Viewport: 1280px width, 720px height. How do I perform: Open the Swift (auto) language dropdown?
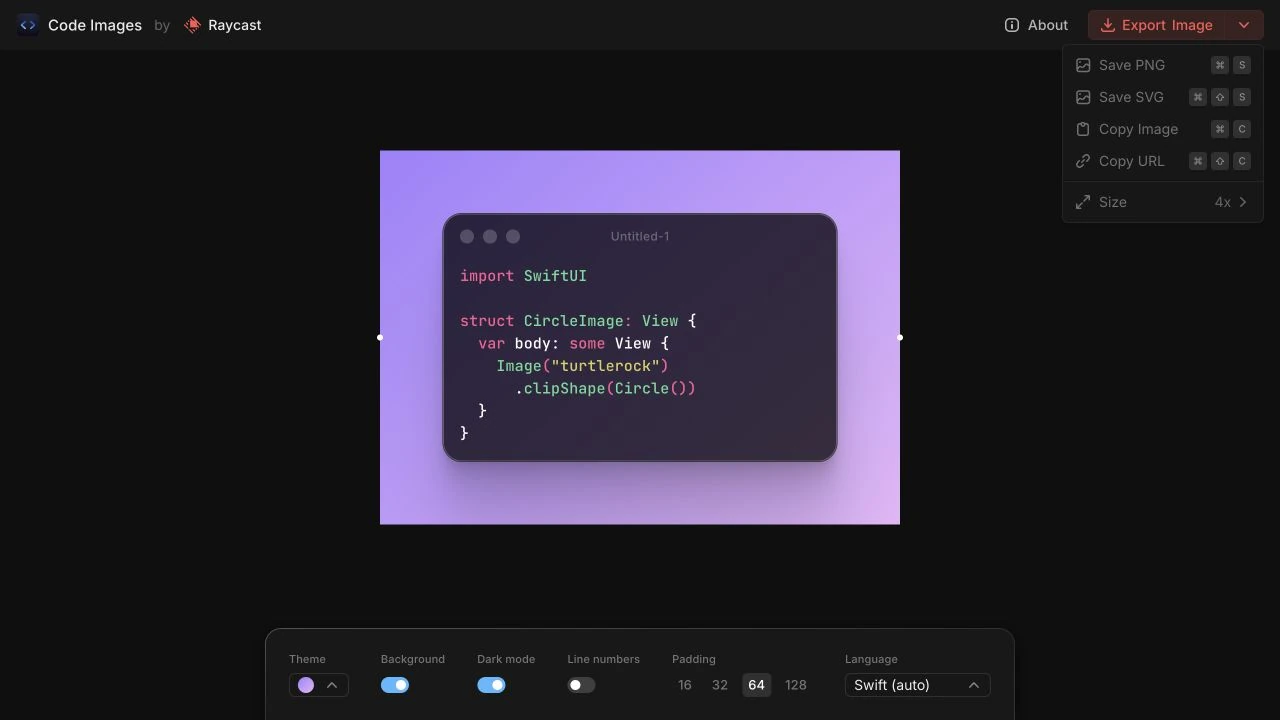[x=917, y=685]
